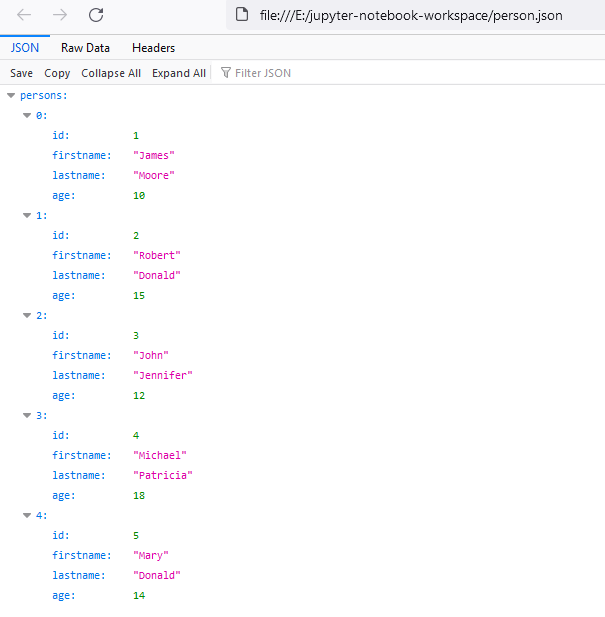Select the value "Mary"
Viewport: 605px width, 617px height.
point(151,556)
